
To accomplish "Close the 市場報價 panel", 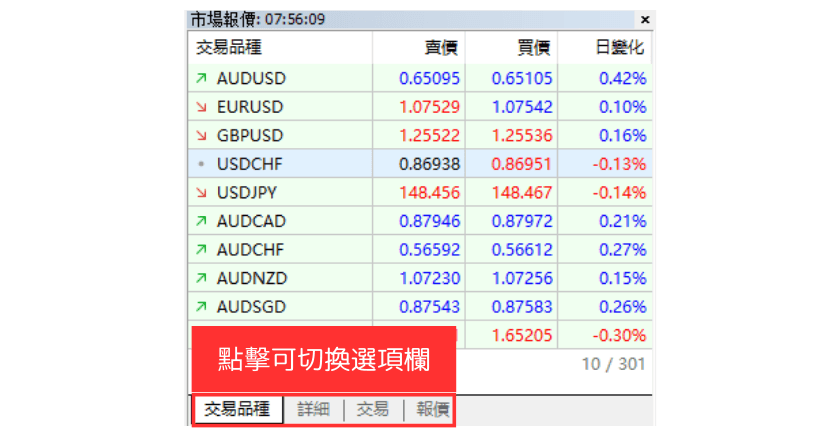I will 644,19.
